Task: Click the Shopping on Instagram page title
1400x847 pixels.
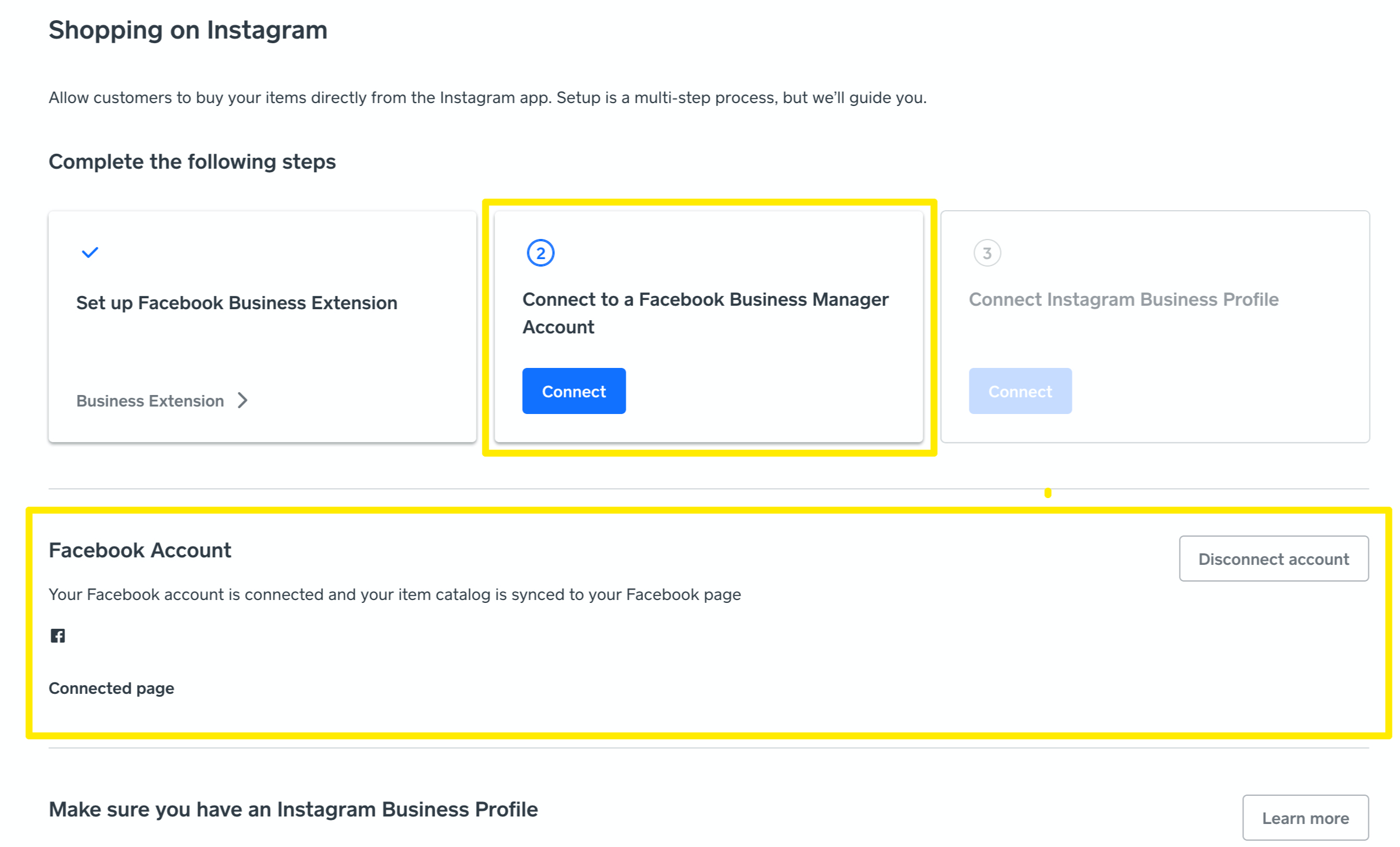Action: pyautogui.click(x=188, y=30)
